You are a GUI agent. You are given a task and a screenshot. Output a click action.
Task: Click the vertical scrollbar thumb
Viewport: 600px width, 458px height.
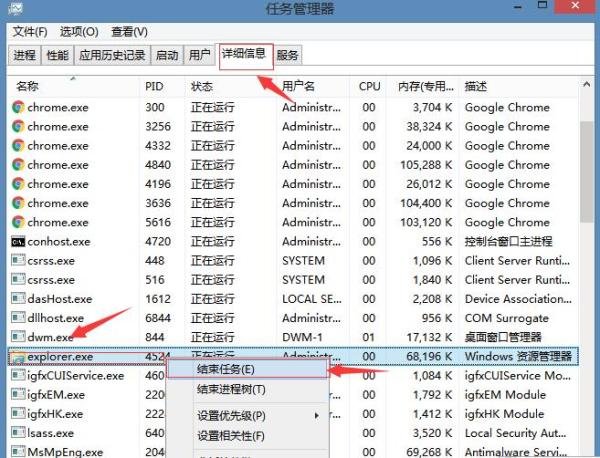coord(586,171)
